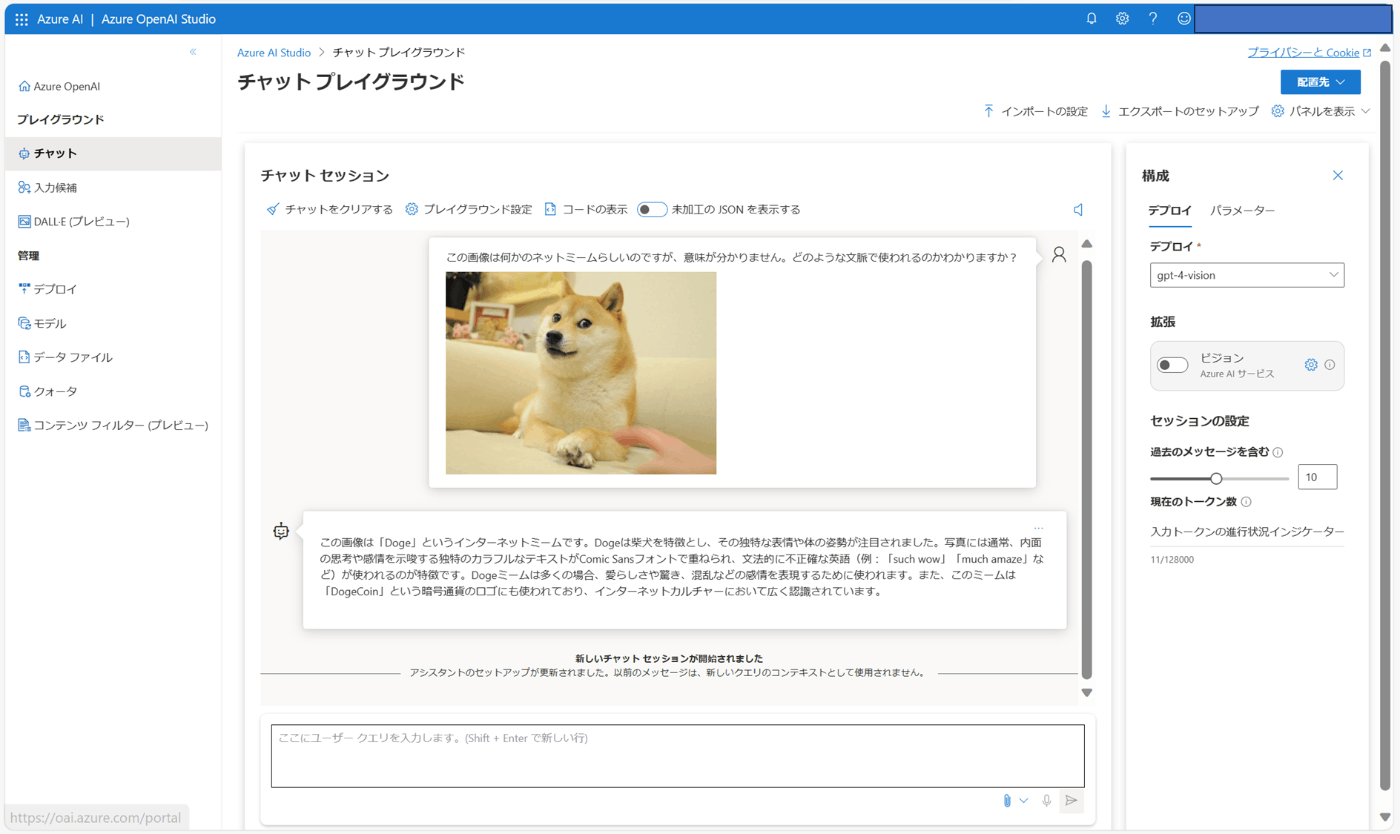Click チャットをクリアする button

pos(329,210)
